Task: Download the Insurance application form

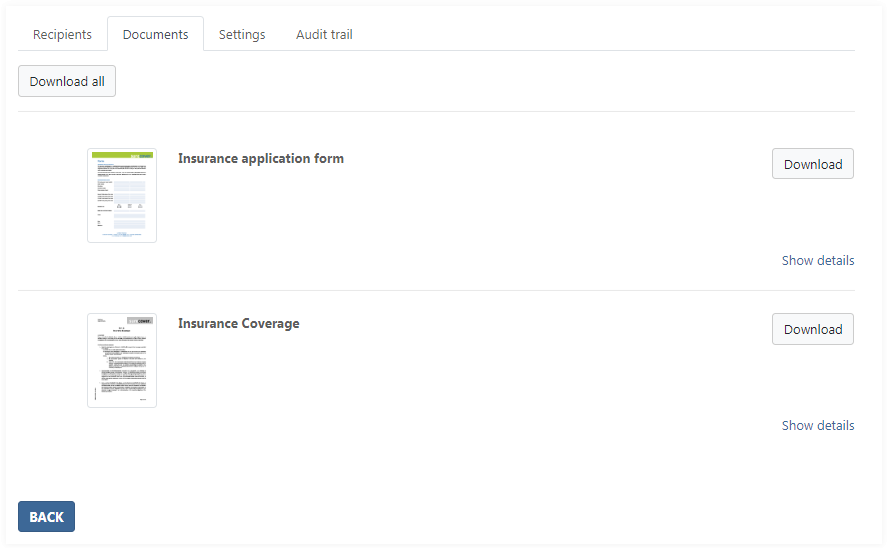Action: coord(812,164)
